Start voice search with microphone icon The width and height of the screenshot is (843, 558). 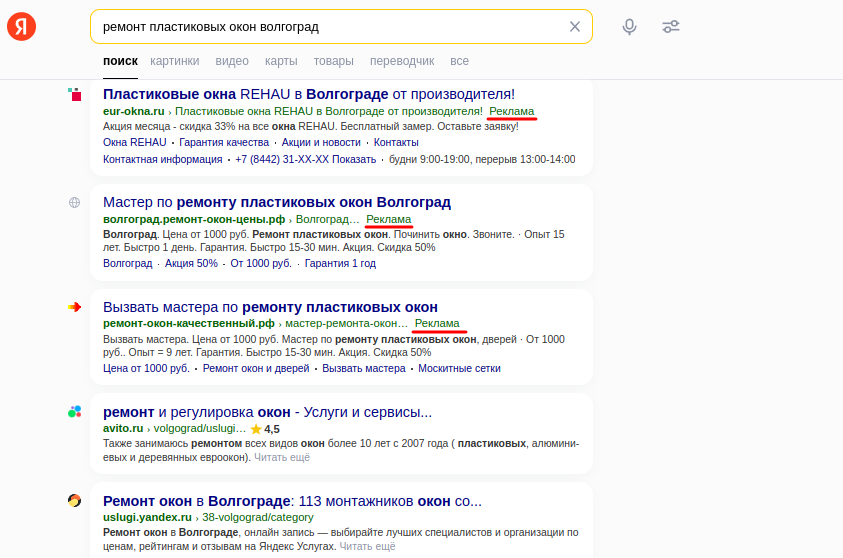pos(630,26)
